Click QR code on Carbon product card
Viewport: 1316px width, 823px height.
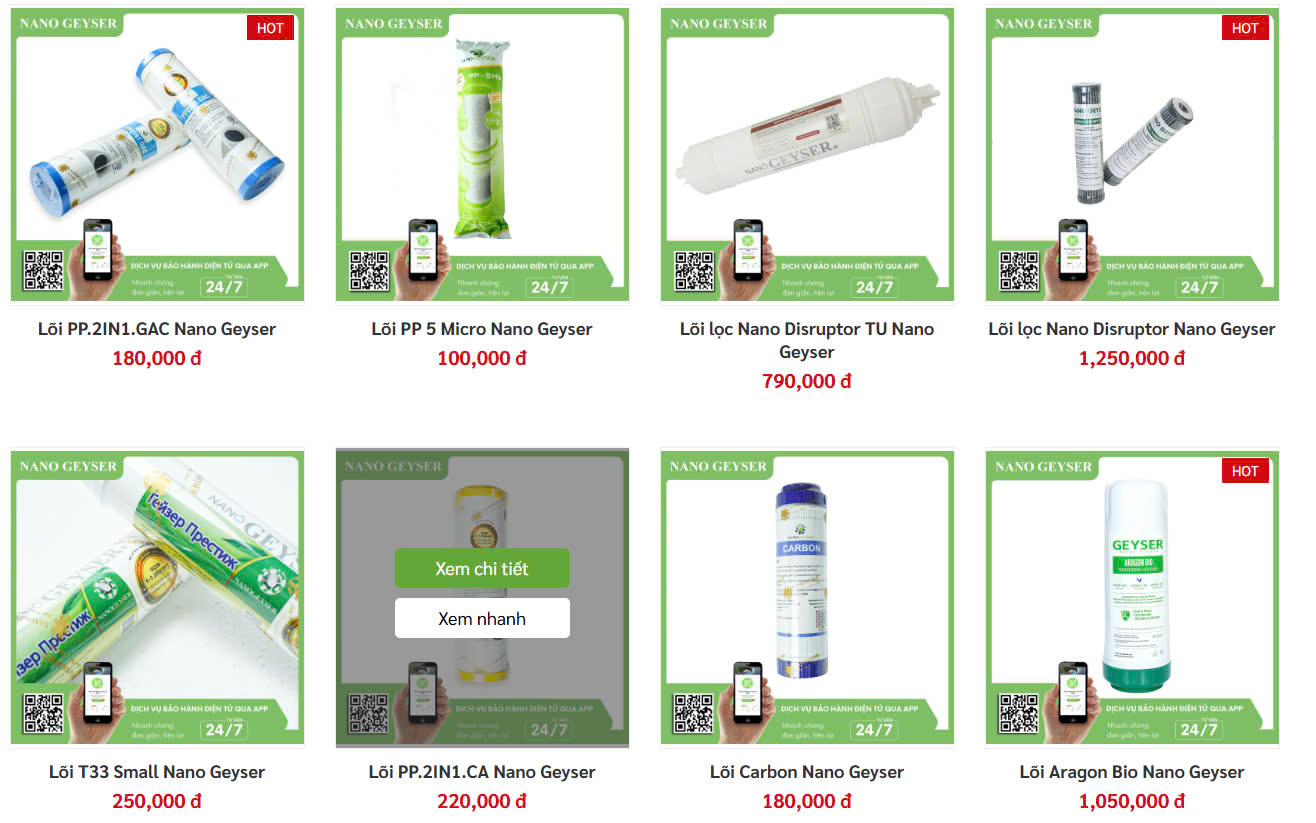click(694, 715)
